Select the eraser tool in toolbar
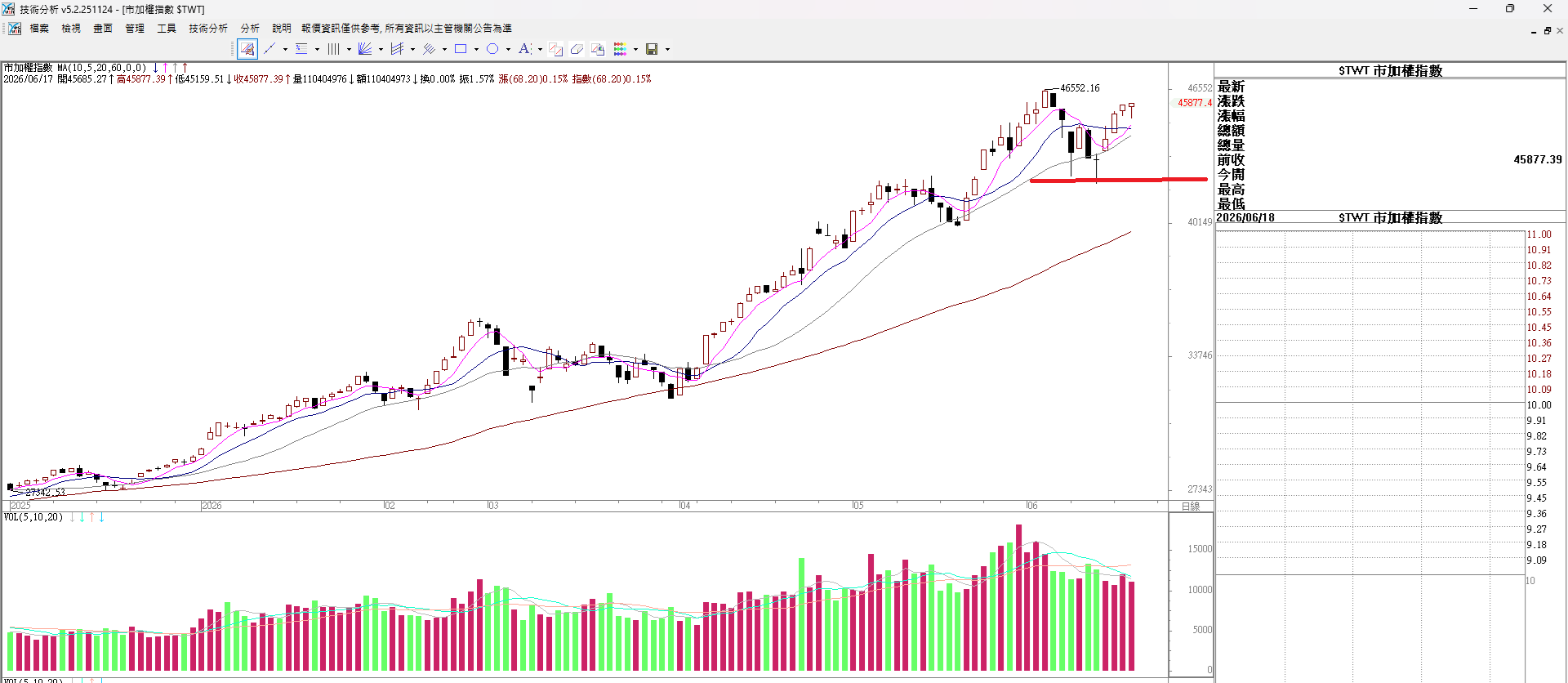This screenshot has width=1568, height=683. point(577,49)
